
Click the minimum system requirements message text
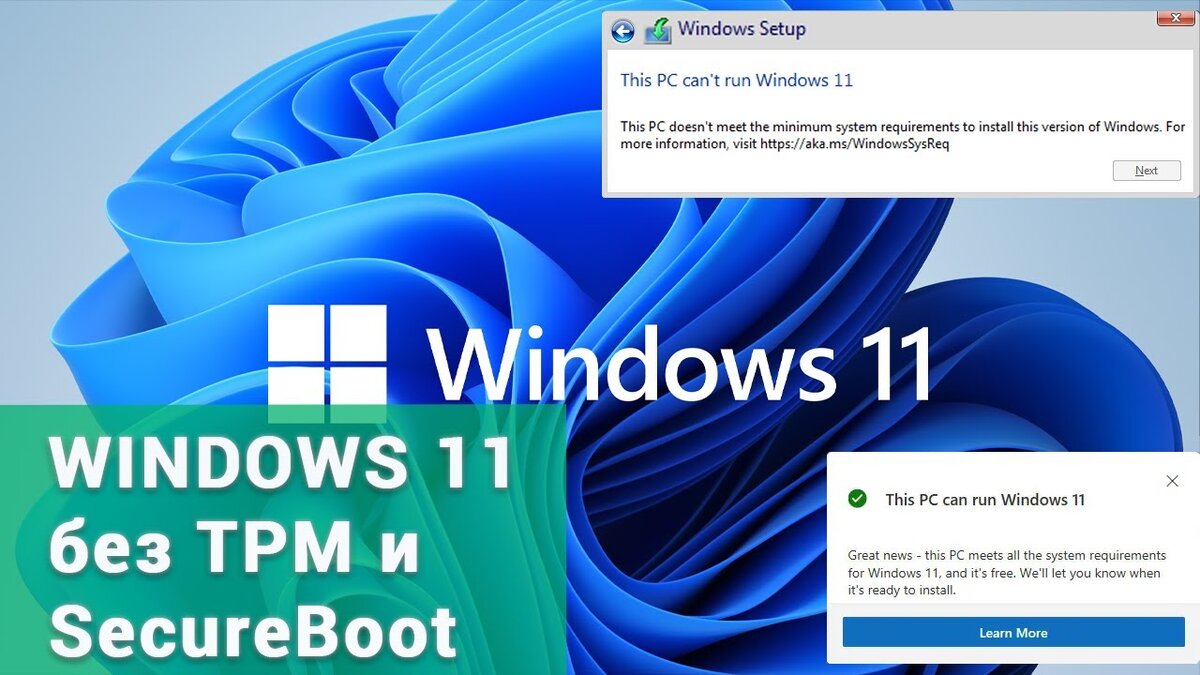(x=902, y=135)
